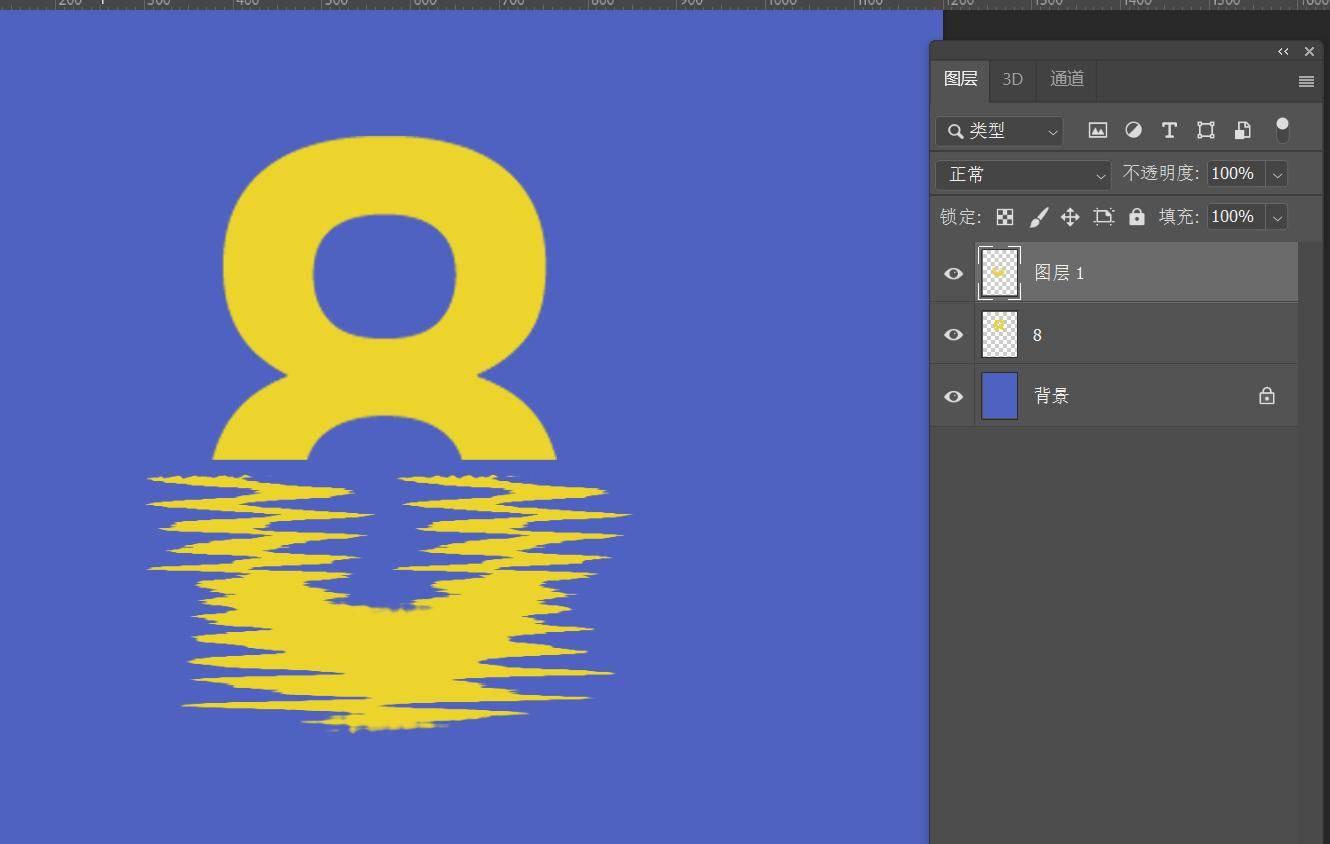
Task: Click the shape layer filter icon
Action: pyautogui.click(x=1205, y=130)
